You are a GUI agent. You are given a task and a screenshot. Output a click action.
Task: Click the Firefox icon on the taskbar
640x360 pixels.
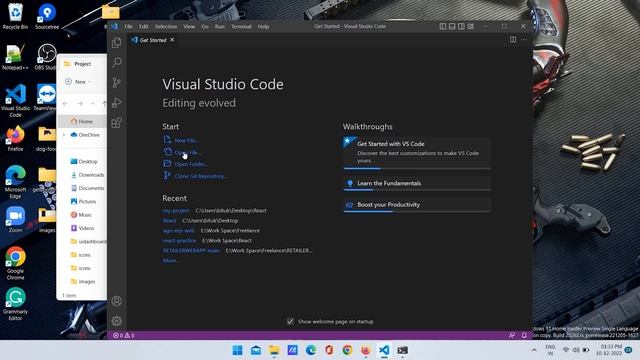coord(366,350)
